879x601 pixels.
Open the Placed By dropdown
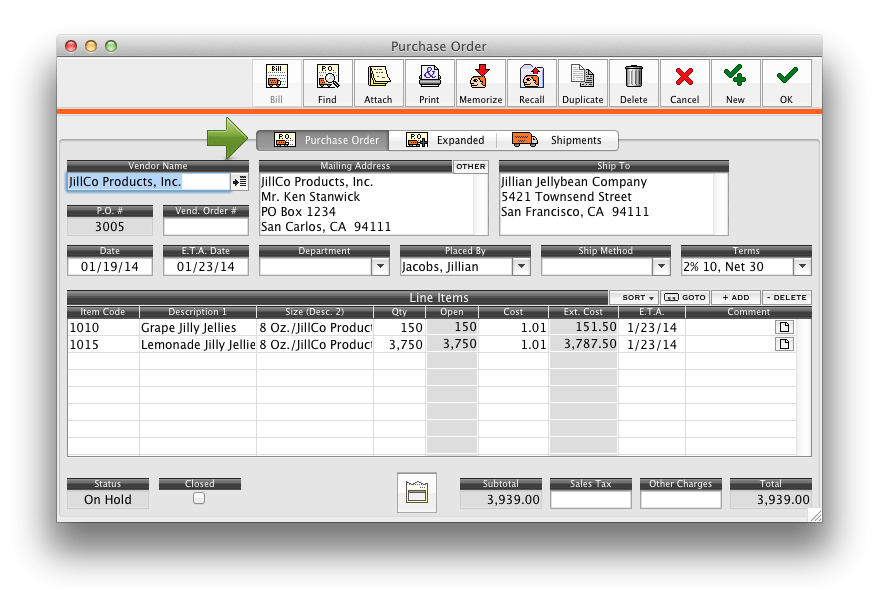522,267
